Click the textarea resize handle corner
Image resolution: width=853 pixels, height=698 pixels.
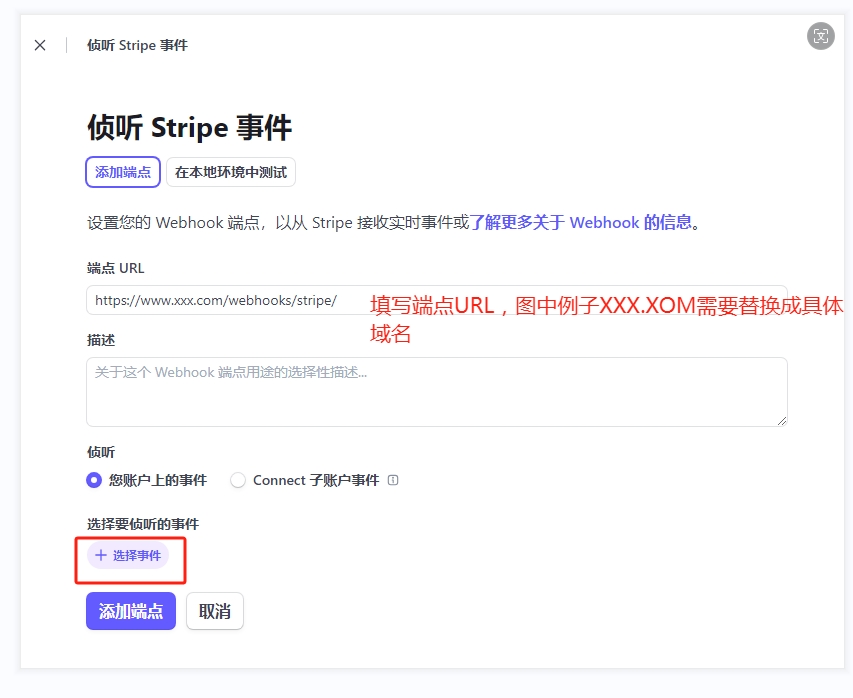[x=782, y=421]
